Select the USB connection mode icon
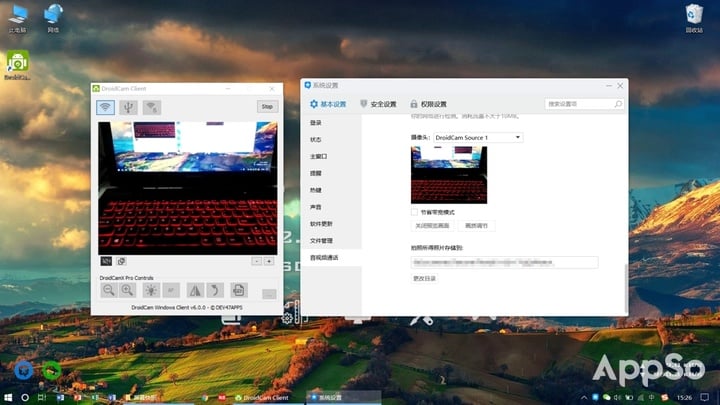The image size is (720, 405). (128, 107)
